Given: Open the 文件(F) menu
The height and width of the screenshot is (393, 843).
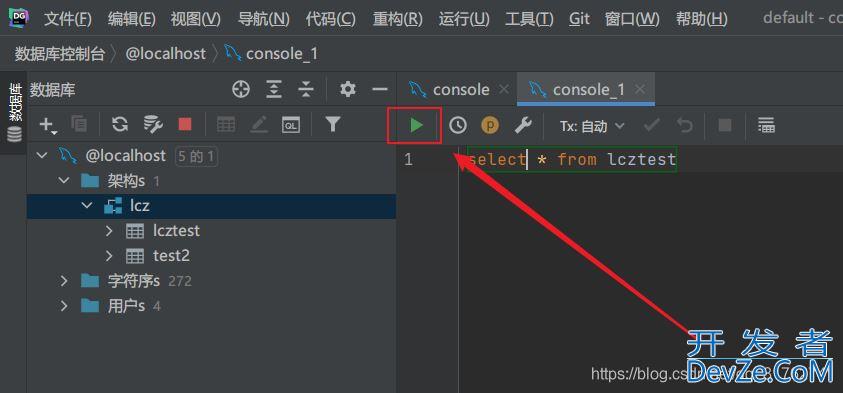Looking at the screenshot, I should 68,19.
